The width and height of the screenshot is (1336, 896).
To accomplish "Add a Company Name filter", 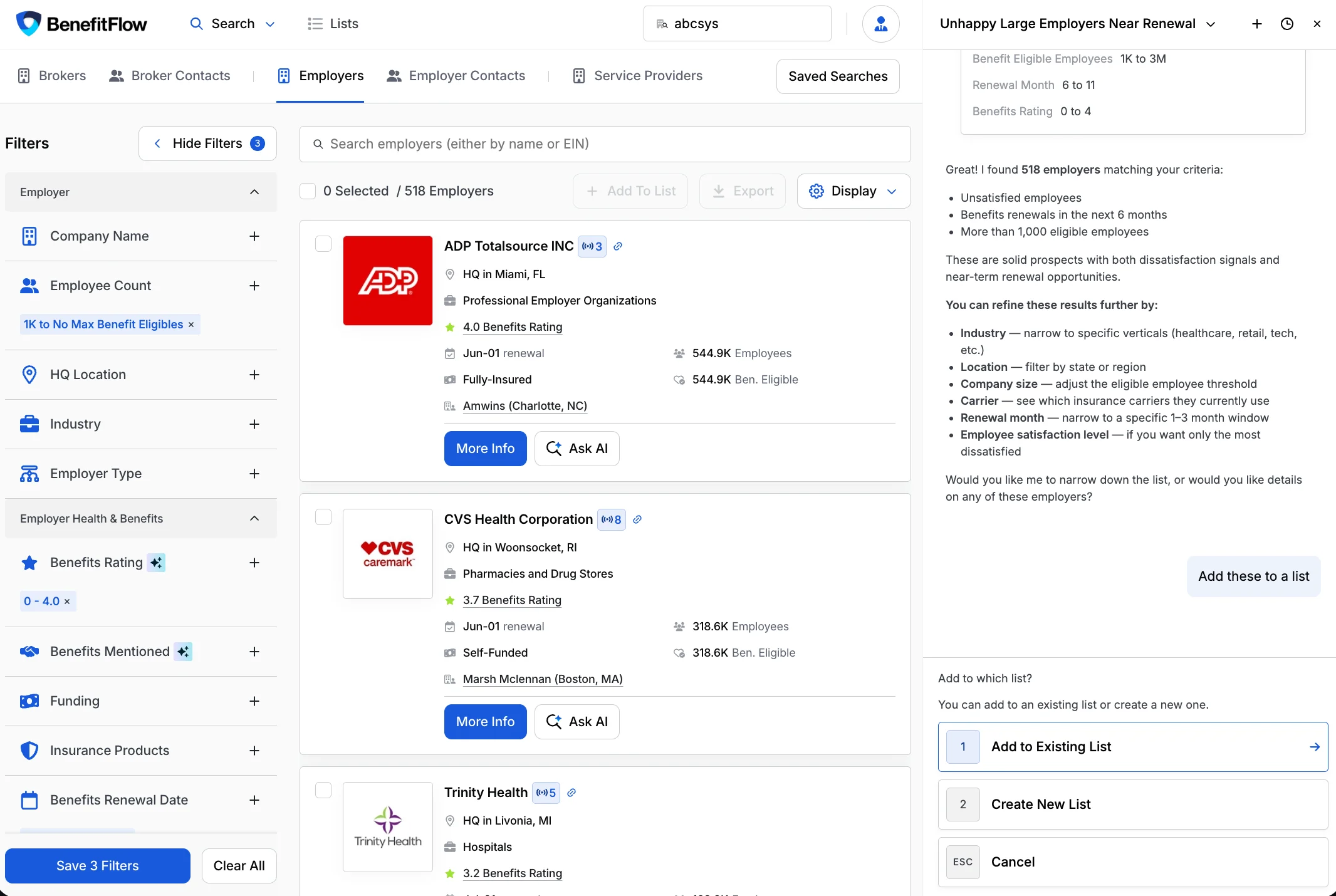I will tap(254, 236).
